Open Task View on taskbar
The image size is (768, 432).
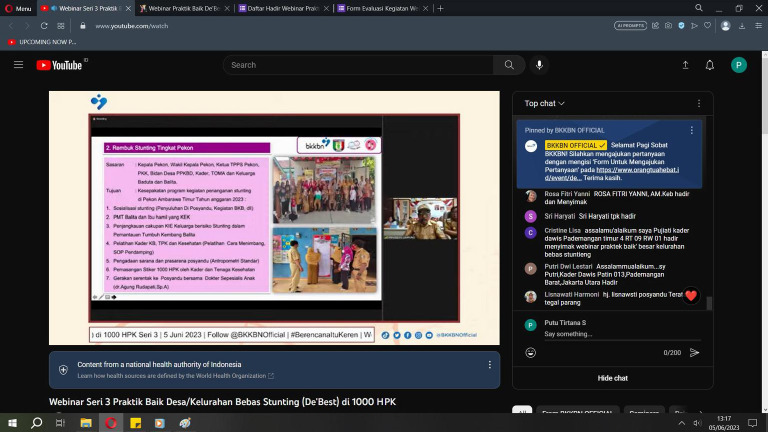[x=60, y=423]
